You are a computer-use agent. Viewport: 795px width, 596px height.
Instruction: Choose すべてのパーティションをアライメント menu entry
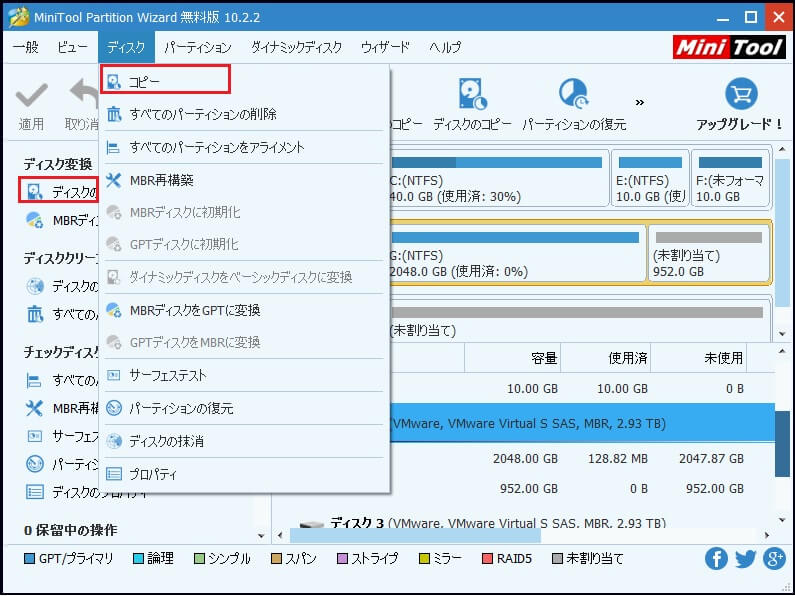(244, 147)
